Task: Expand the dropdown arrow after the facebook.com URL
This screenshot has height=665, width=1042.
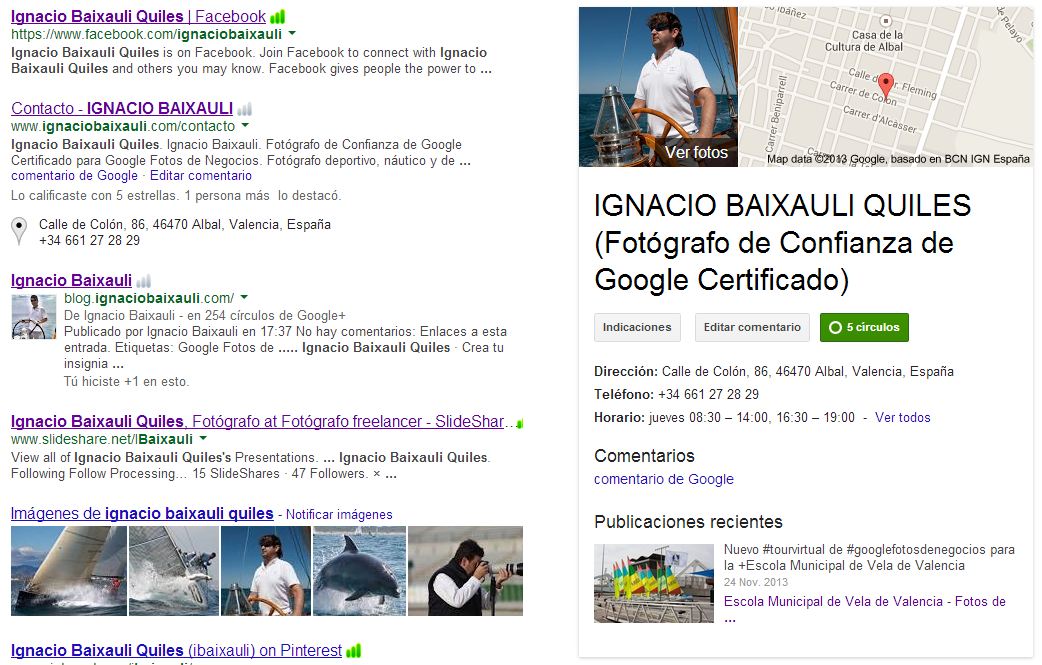Action: coord(292,33)
